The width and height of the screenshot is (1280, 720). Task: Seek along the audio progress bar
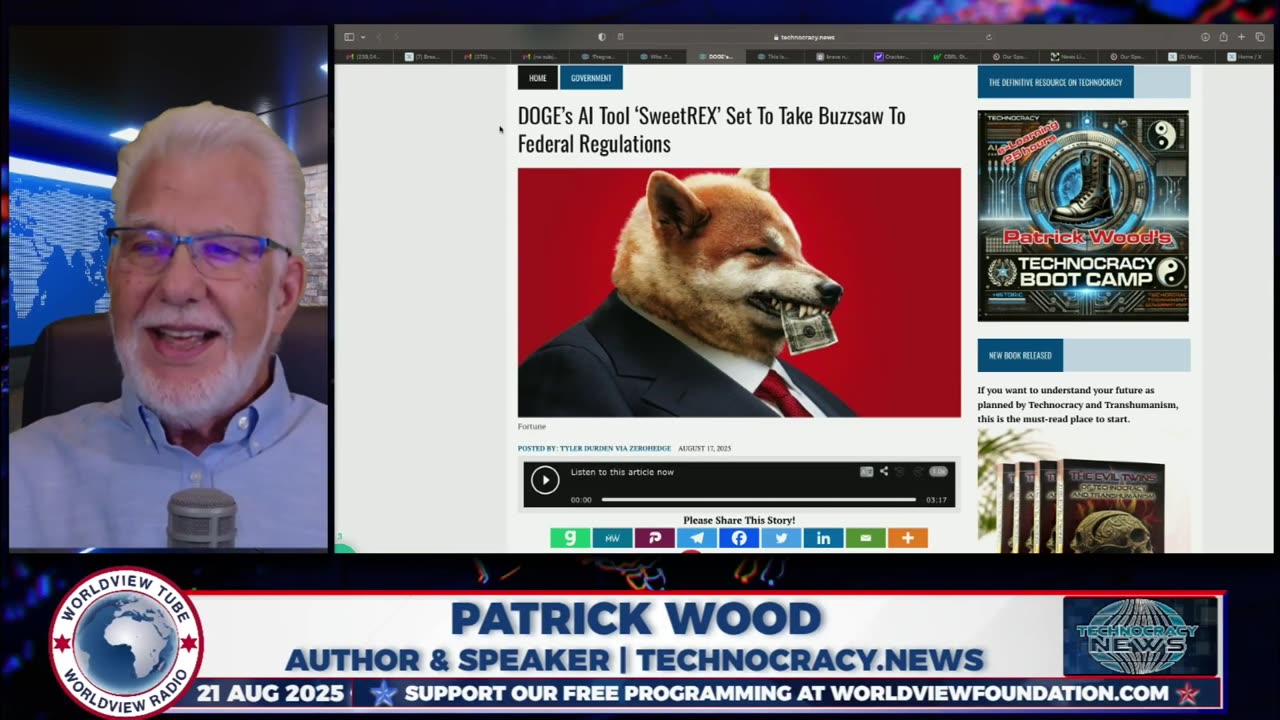[x=759, y=499]
